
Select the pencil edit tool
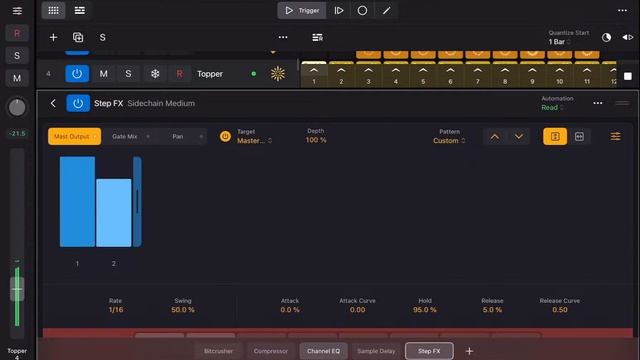[x=386, y=11]
